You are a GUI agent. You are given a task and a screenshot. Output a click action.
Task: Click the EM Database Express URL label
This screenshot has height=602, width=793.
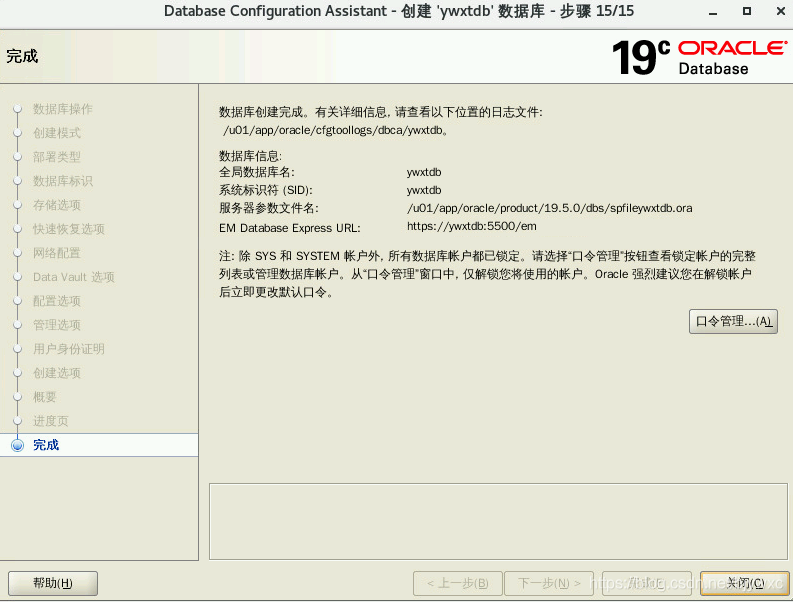click(290, 228)
